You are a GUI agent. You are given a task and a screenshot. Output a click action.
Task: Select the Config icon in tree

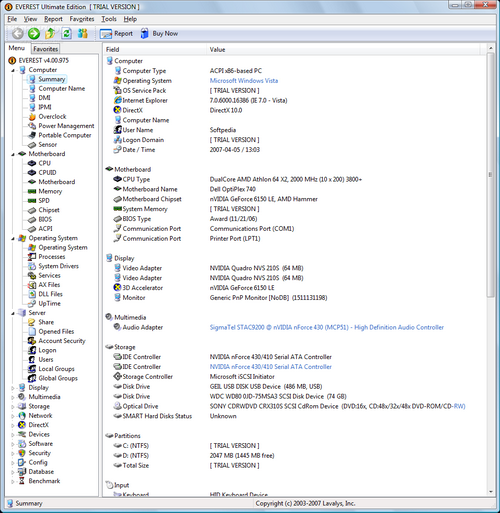[x=22, y=462]
